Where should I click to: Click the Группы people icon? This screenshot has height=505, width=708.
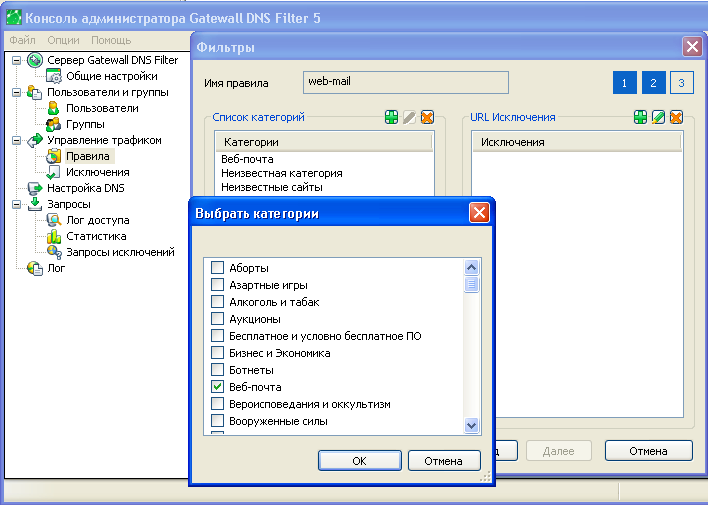54,124
